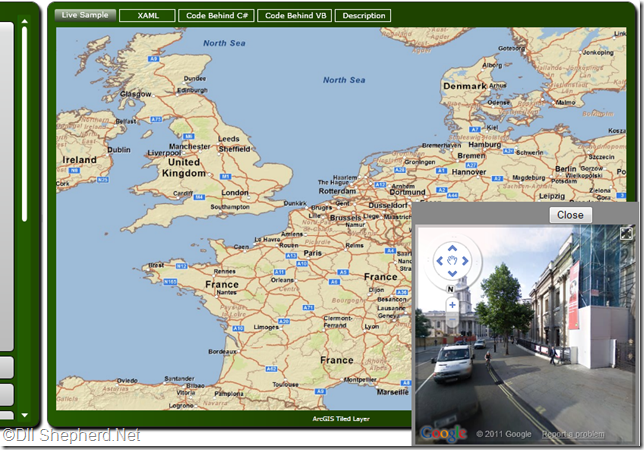Click the sidebar scroll up arrow

click(25, 21)
